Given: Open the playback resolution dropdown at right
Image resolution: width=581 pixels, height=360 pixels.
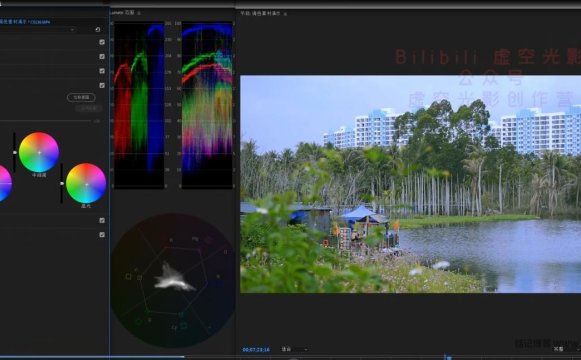Looking at the screenshot, I should (567, 349).
